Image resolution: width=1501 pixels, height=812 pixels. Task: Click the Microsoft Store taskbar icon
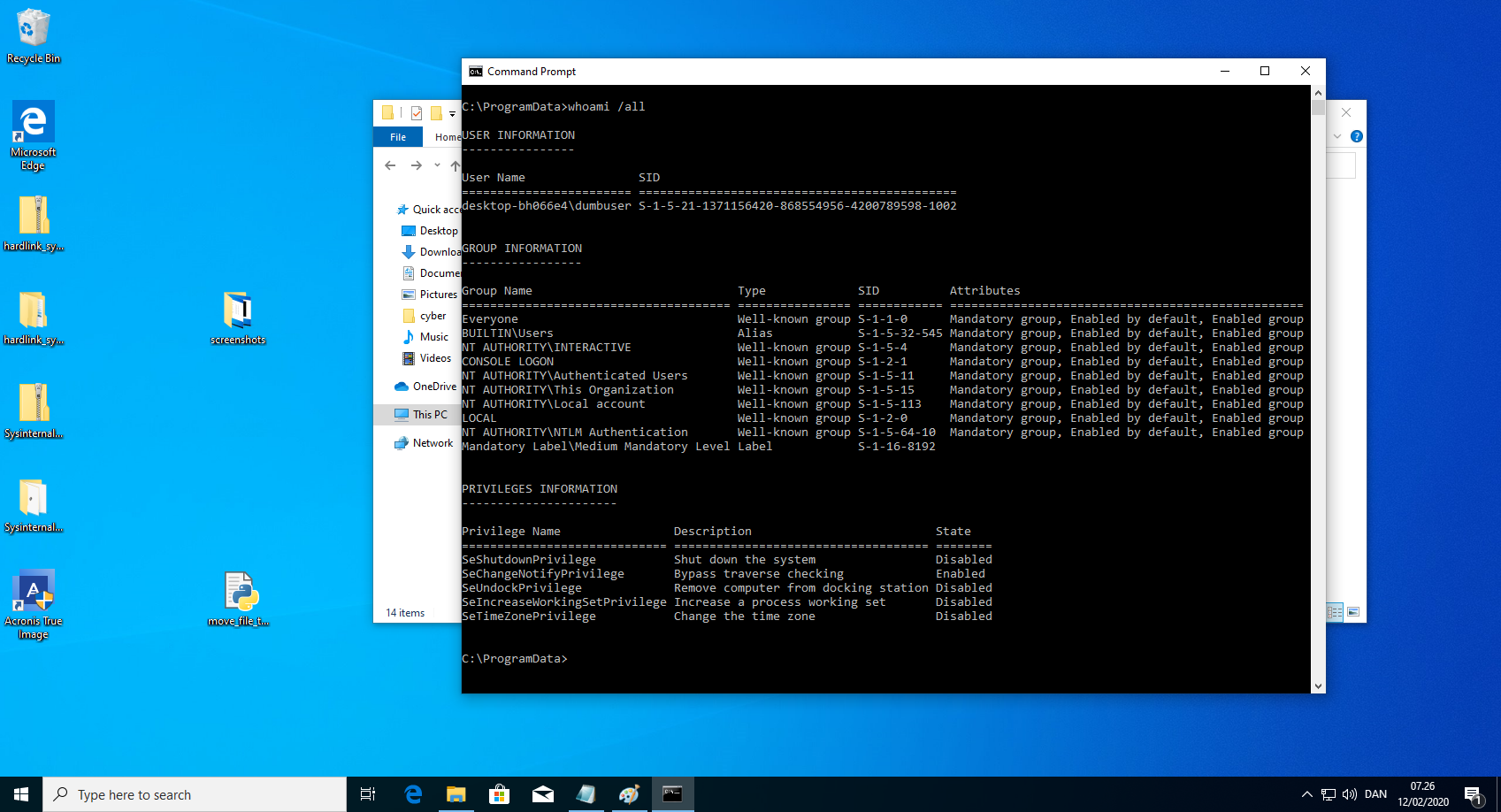(x=499, y=794)
